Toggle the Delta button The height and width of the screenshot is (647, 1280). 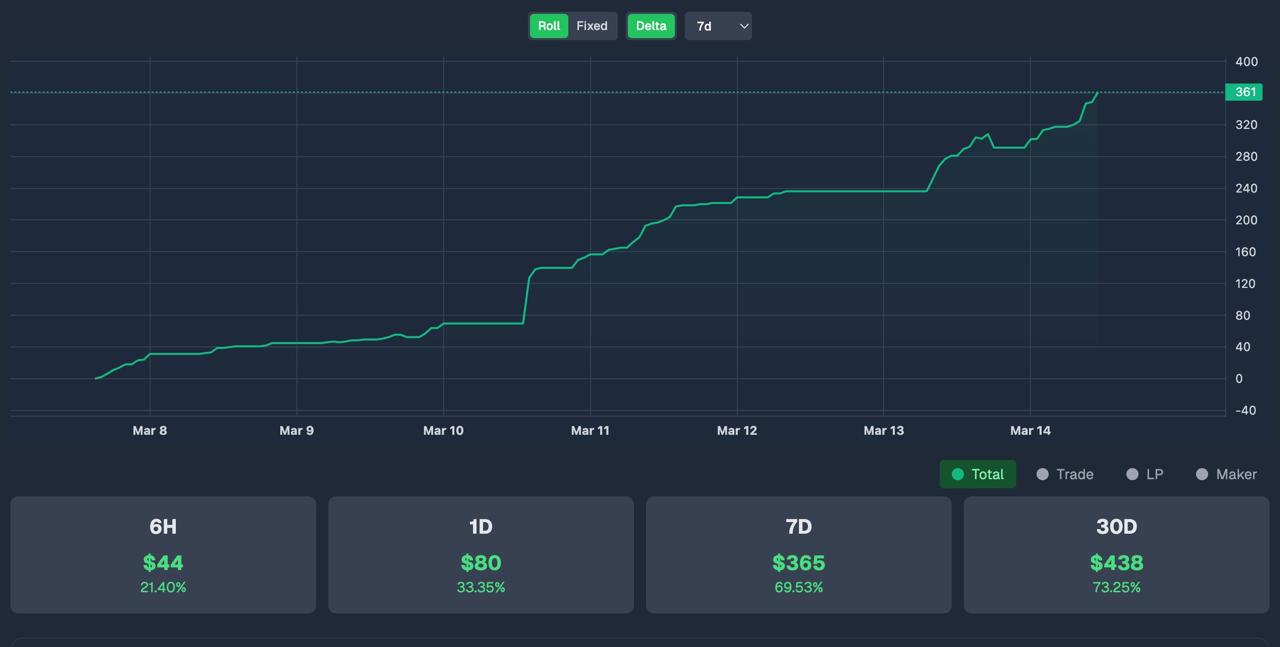click(651, 26)
